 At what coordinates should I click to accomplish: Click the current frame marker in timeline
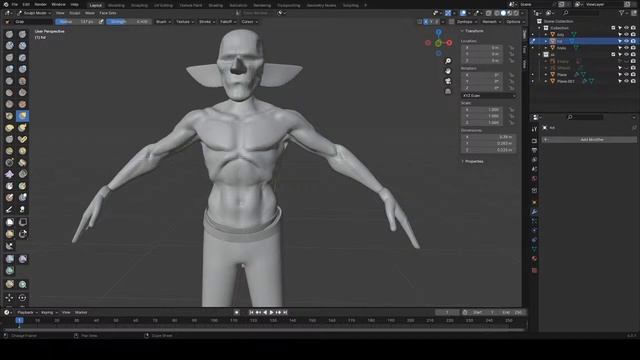coord(19,321)
